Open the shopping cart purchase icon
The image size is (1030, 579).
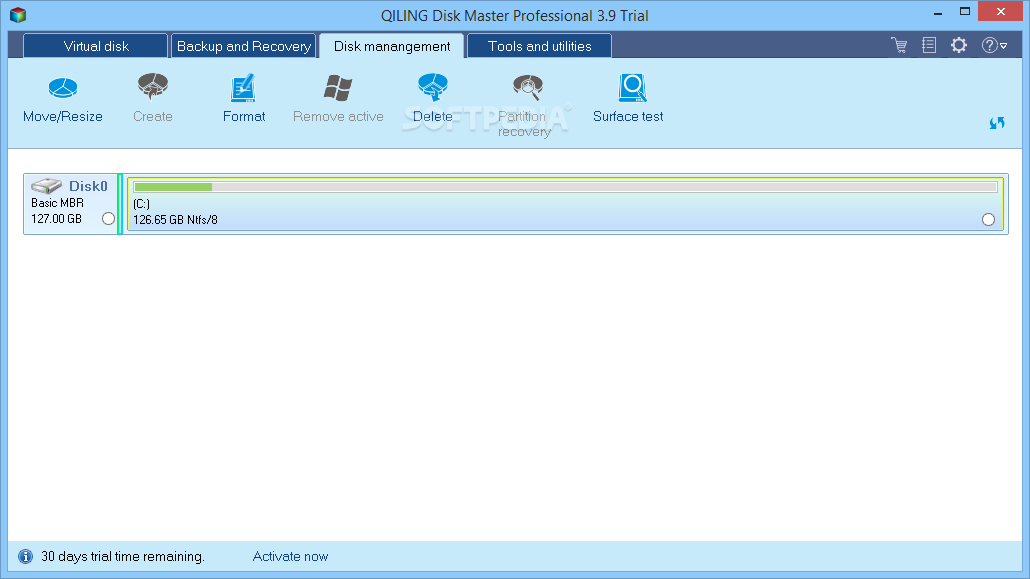[899, 45]
